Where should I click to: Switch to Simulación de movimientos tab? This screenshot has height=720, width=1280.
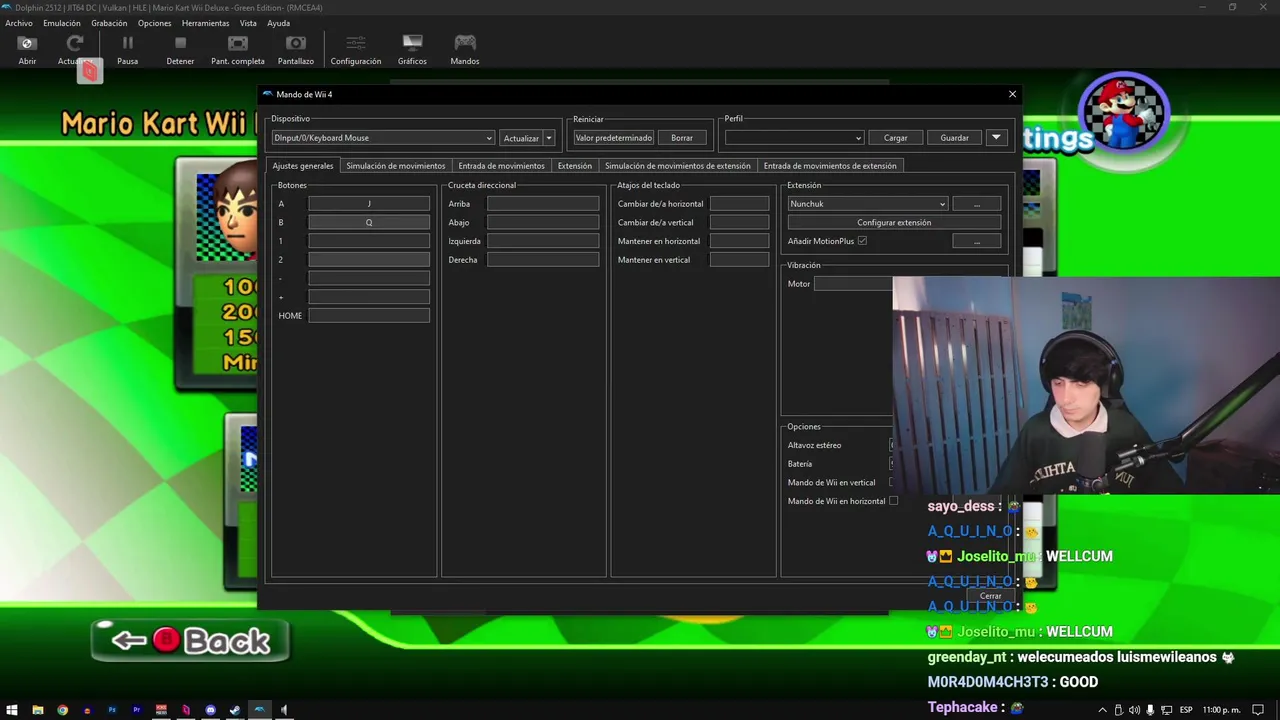[396, 166]
